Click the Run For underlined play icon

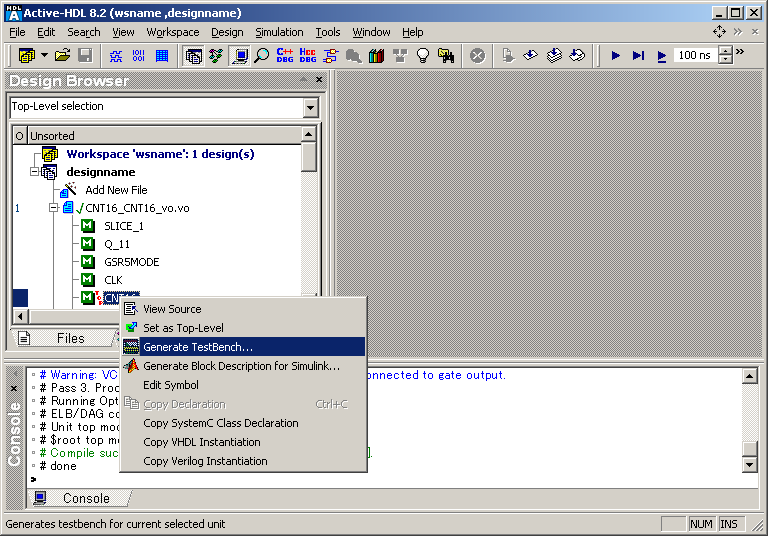tap(662, 56)
